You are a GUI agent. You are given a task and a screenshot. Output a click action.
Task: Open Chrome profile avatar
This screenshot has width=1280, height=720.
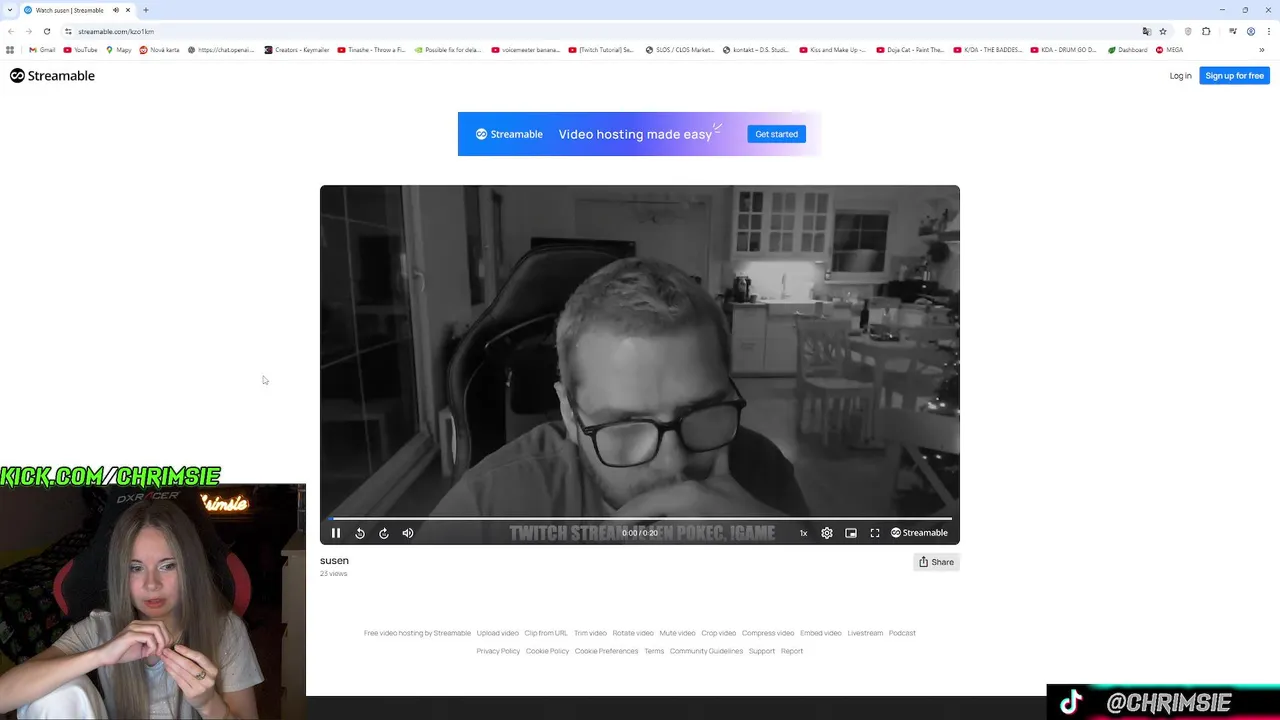(1251, 31)
